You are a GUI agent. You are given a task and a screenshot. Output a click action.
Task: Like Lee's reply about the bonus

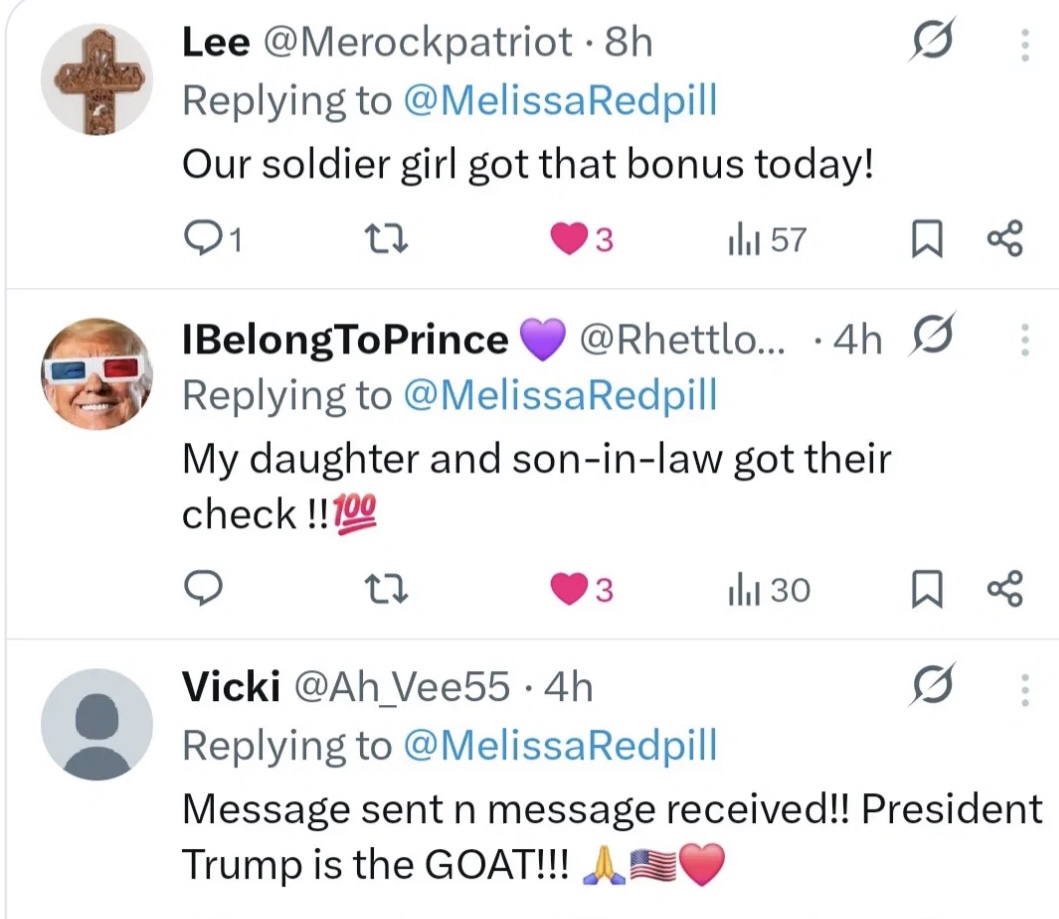(570, 238)
